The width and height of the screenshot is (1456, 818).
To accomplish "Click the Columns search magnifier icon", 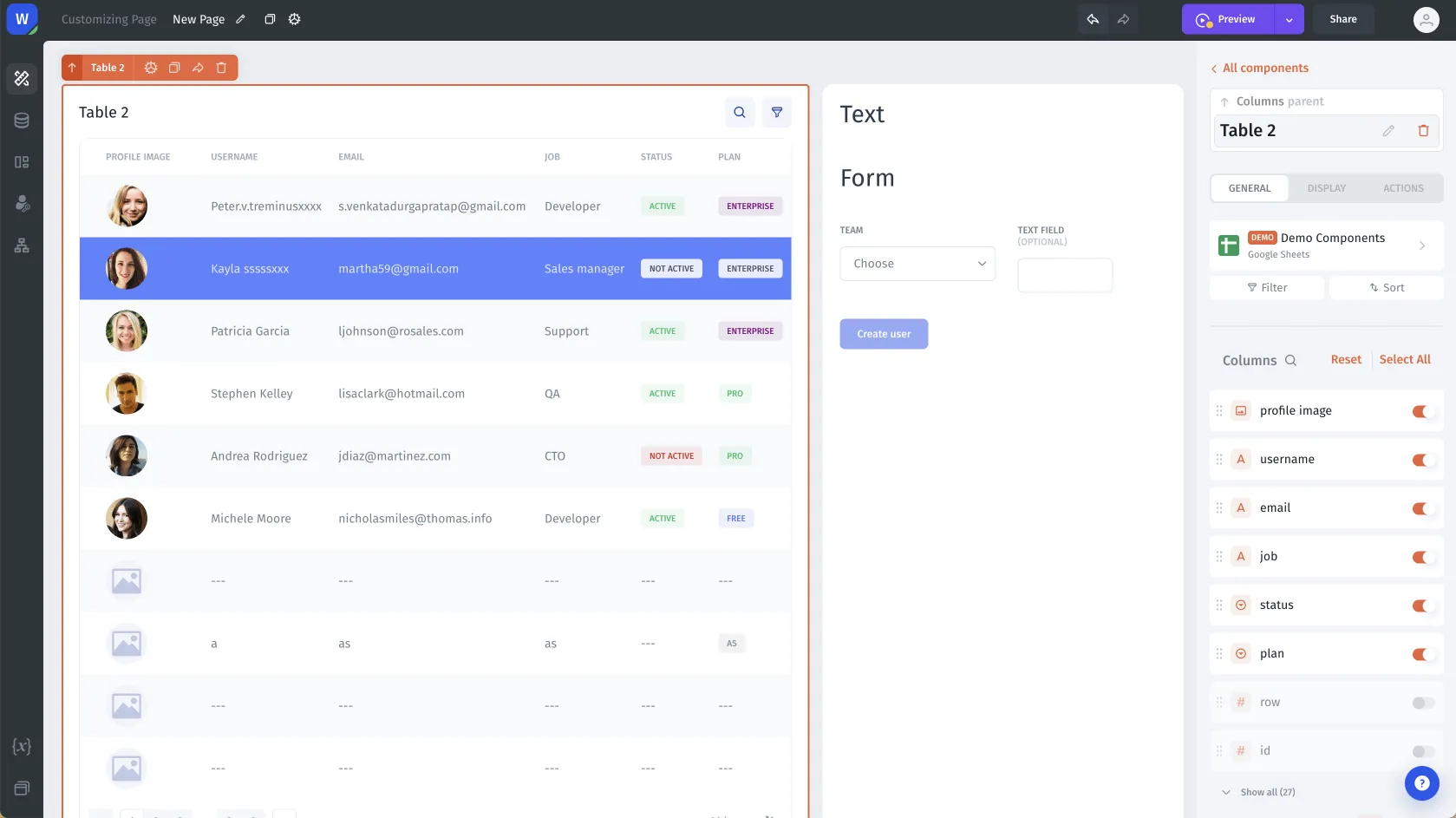I will [1291, 360].
